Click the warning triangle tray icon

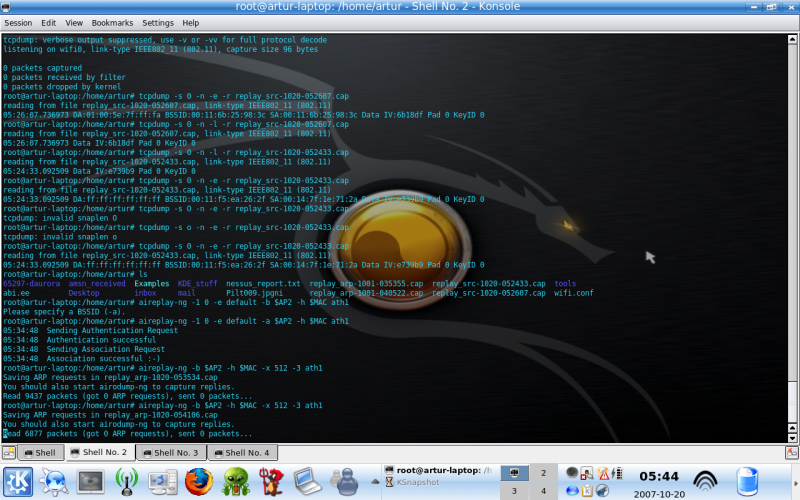pos(603,473)
